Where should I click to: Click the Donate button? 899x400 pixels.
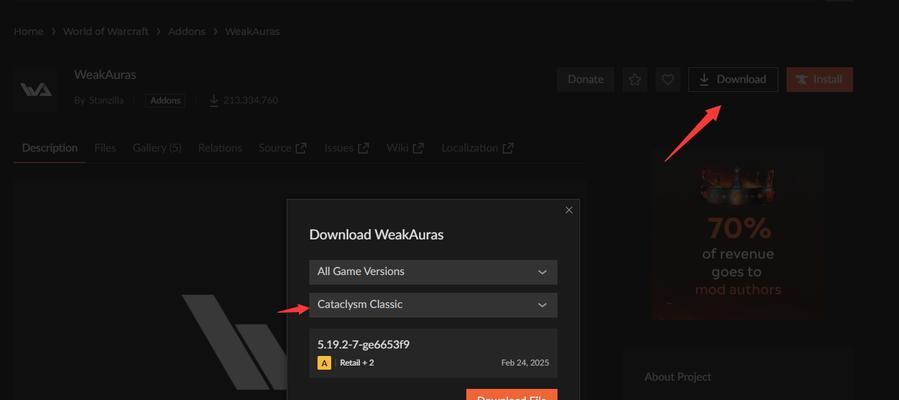[x=585, y=80]
